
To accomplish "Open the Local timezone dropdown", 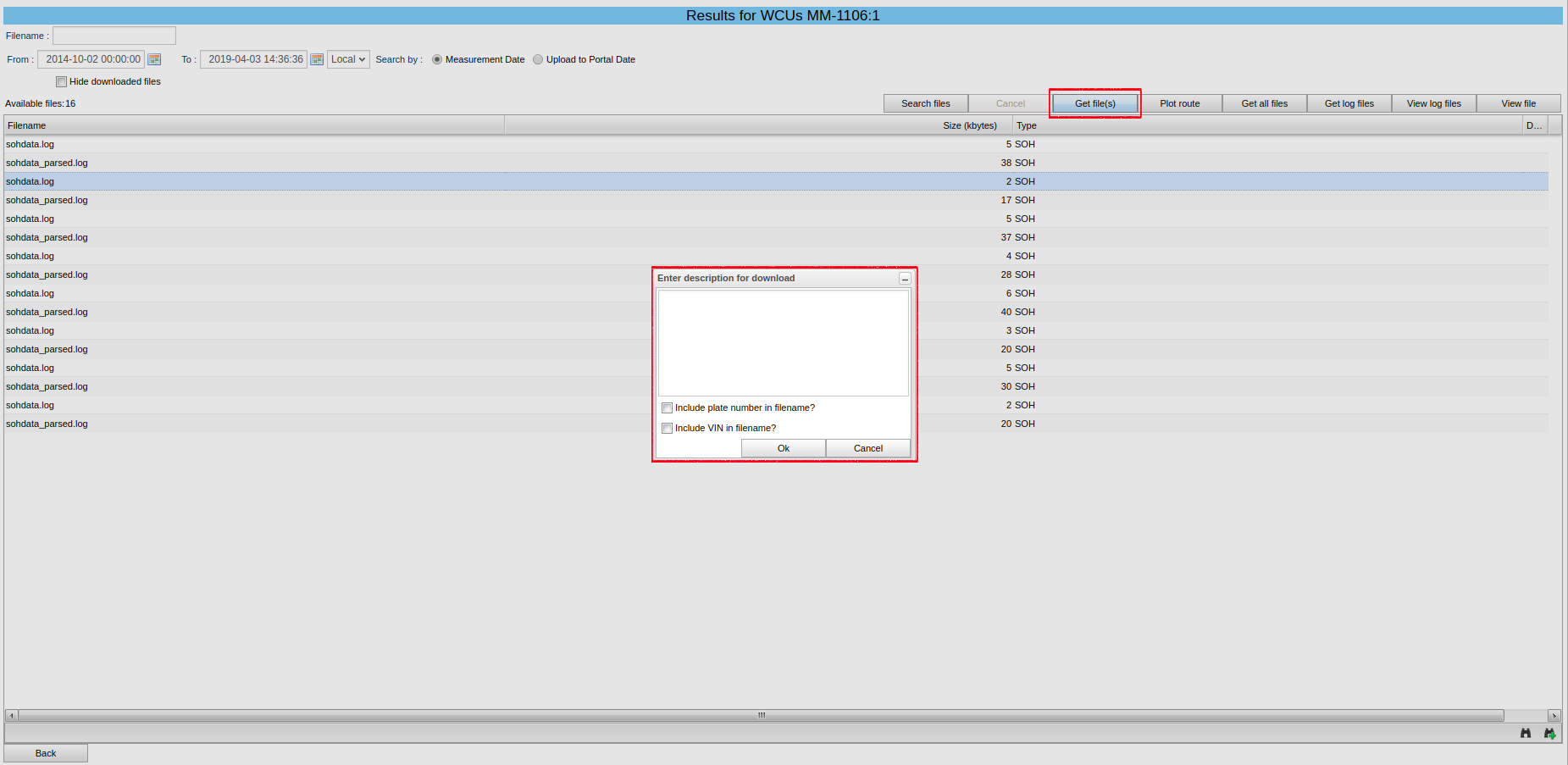I will pyautogui.click(x=348, y=59).
